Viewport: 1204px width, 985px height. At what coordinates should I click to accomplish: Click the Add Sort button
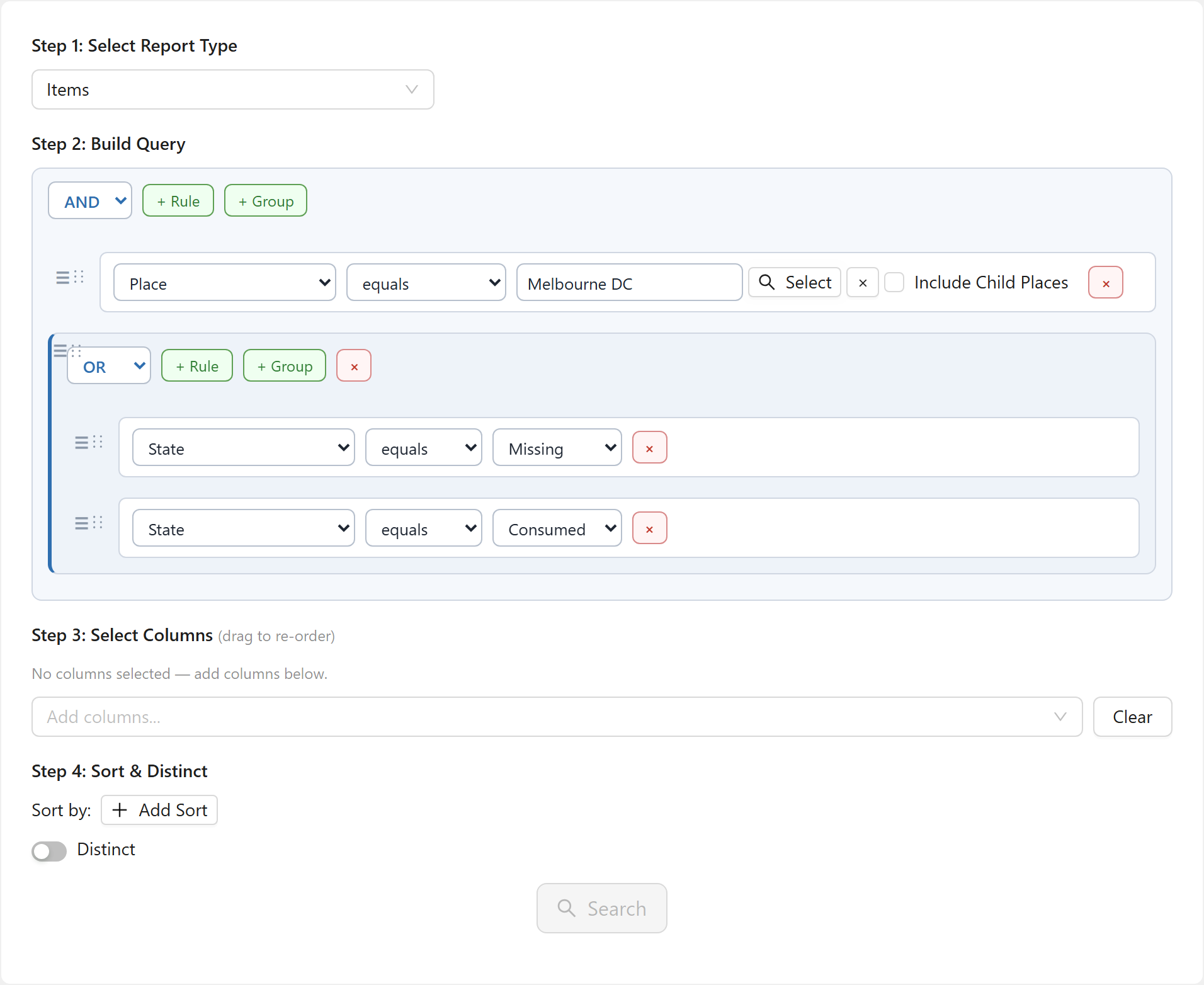159,810
